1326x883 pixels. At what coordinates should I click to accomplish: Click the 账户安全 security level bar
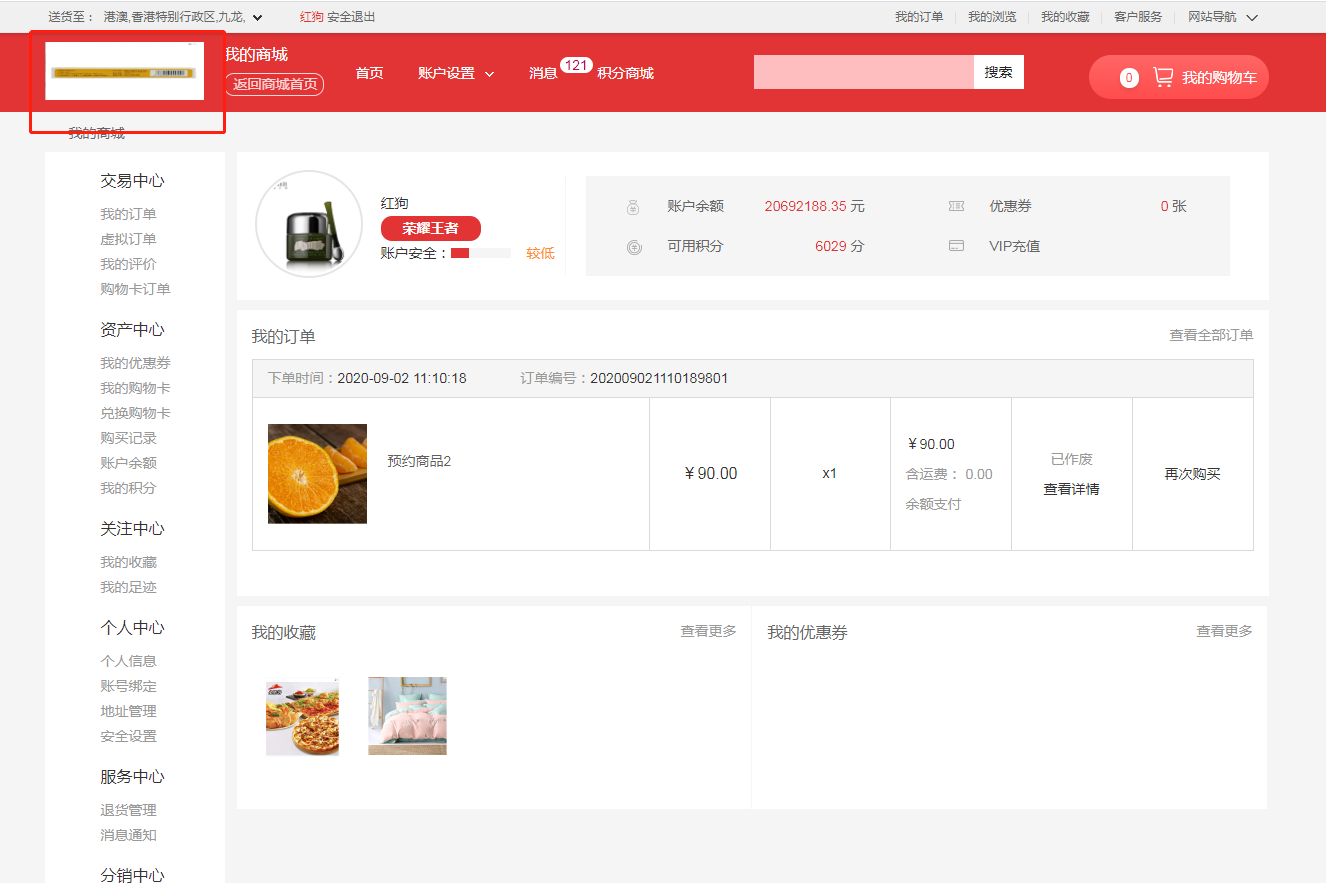(x=481, y=253)
